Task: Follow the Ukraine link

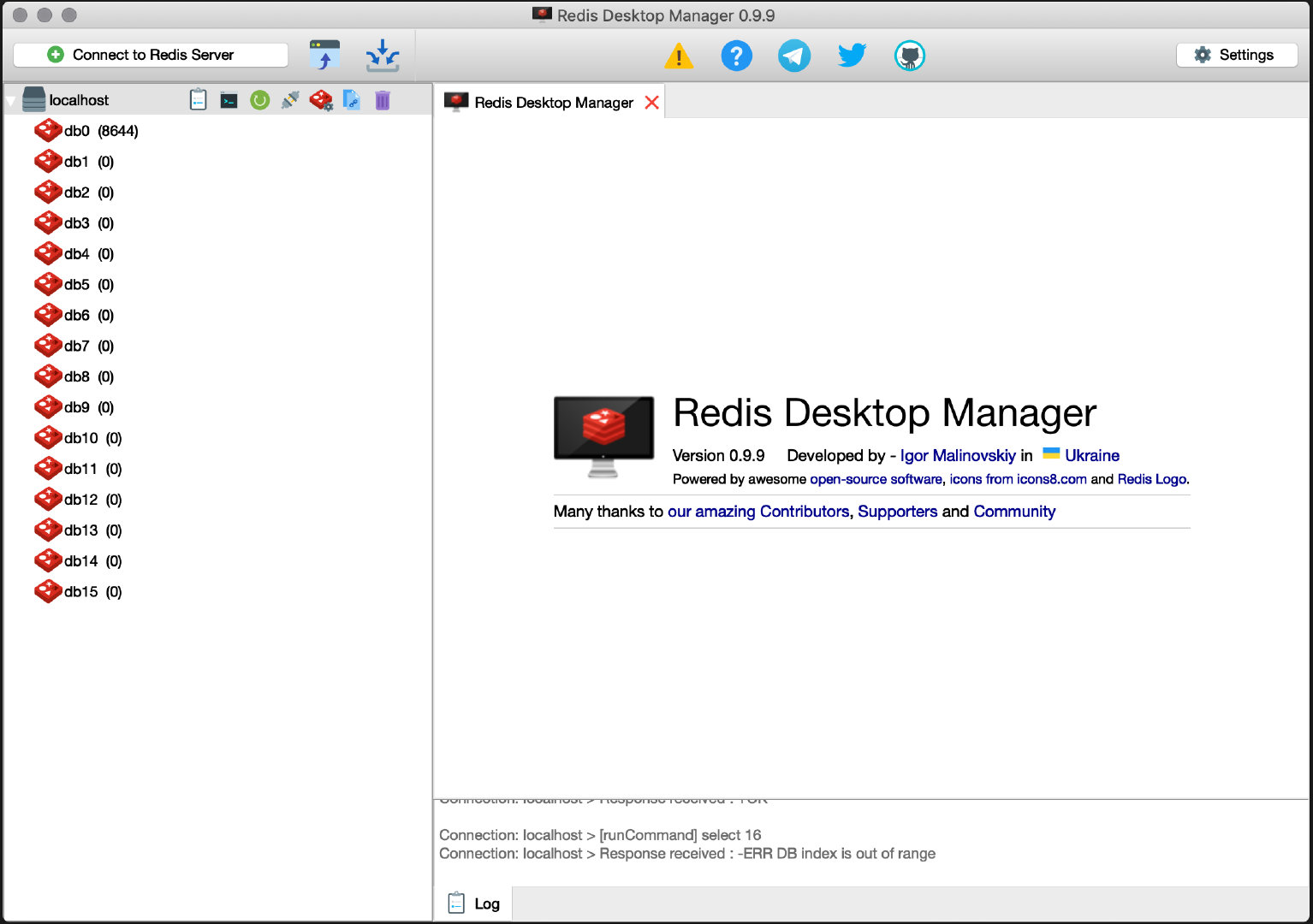Action: 1091,456
